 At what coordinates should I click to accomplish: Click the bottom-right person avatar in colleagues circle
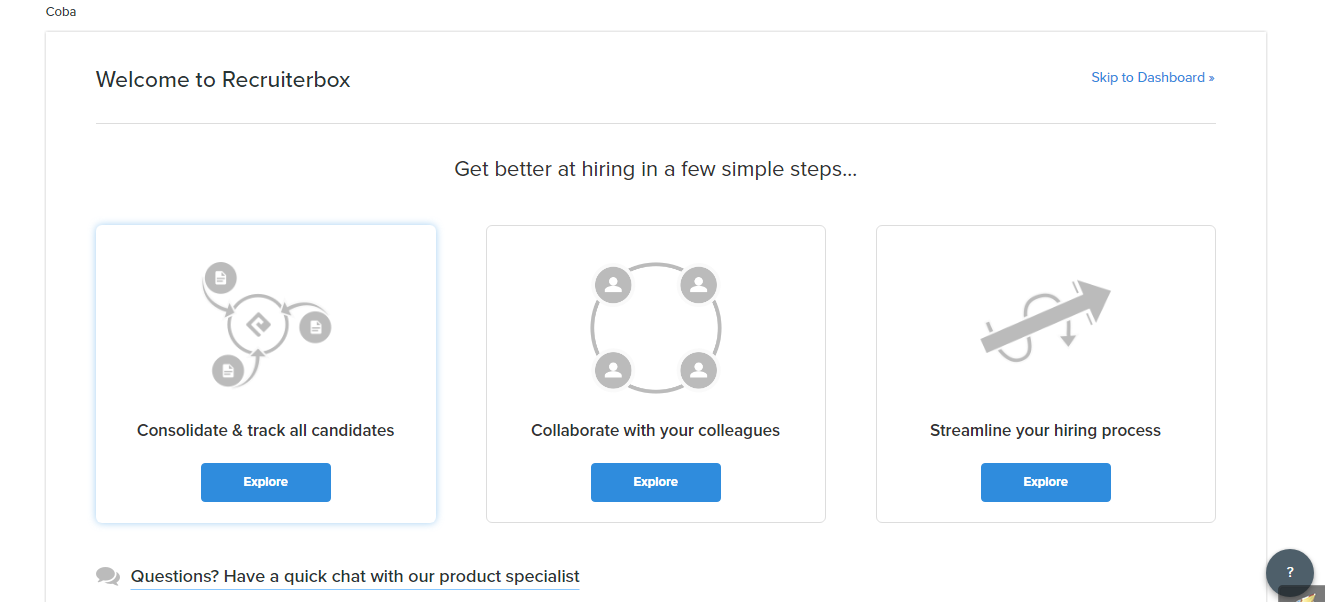click(698, 370)
